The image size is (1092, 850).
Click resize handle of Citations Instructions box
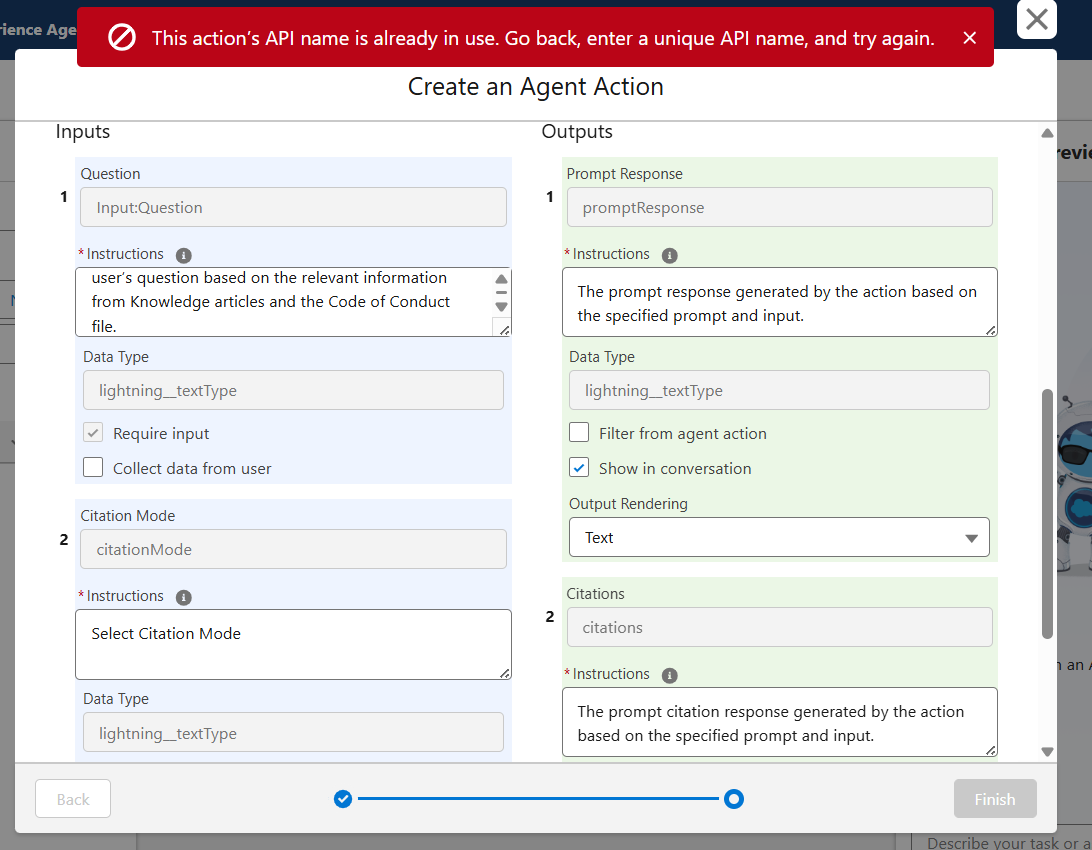tap(990, 750)
